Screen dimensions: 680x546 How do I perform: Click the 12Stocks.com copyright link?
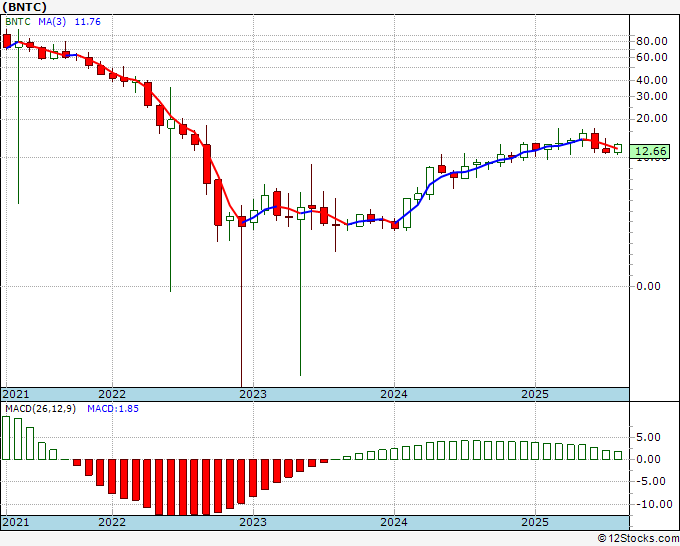point(638,539)
